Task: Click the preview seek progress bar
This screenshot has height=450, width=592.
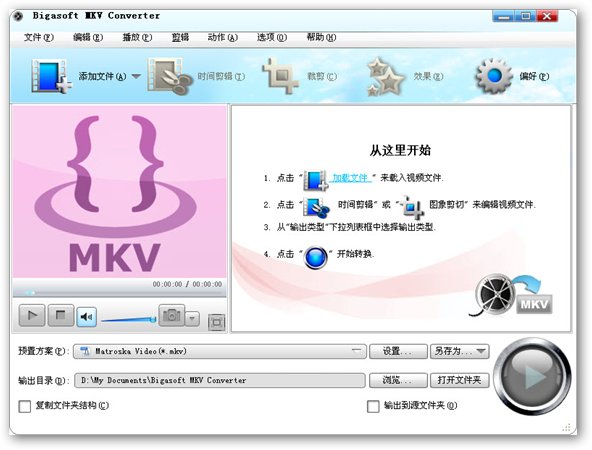Action: pos(119,293)
